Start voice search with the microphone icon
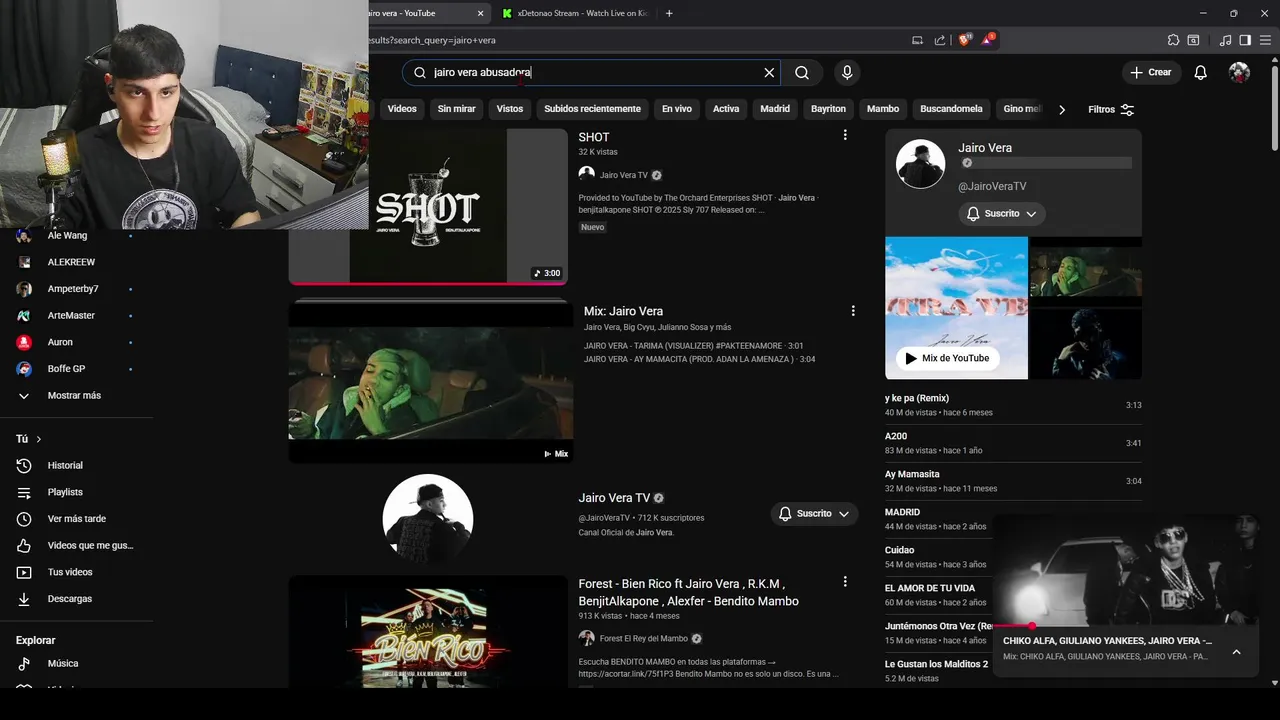The width and height of the screenshot is (1280, 720). (x=847, y=73)
